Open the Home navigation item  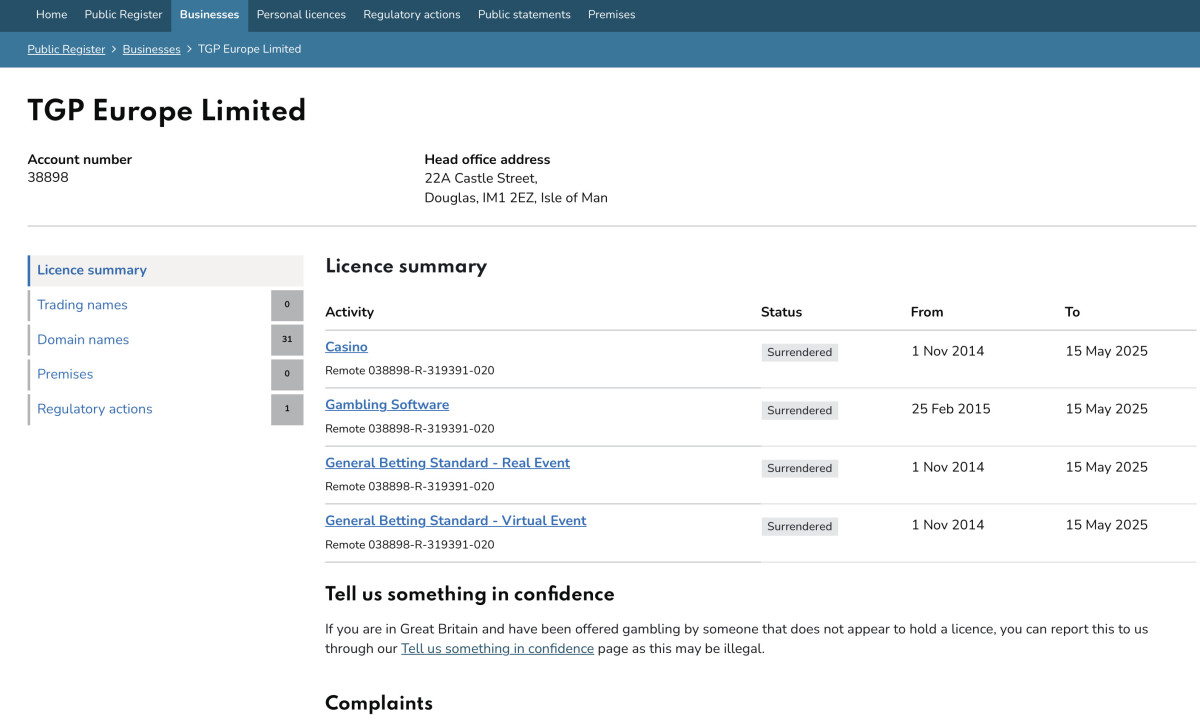pyautogui.click(x=51, y=15)
